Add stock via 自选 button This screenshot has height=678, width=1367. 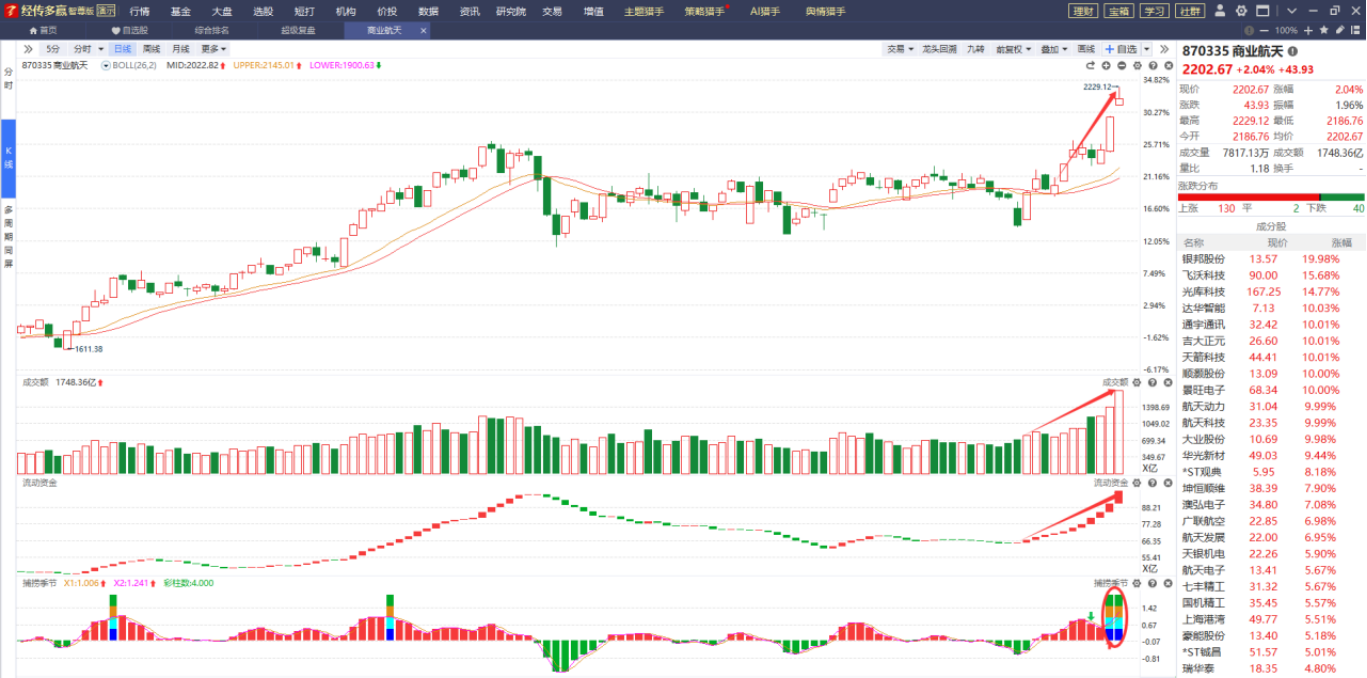[x=1121, y=49]
